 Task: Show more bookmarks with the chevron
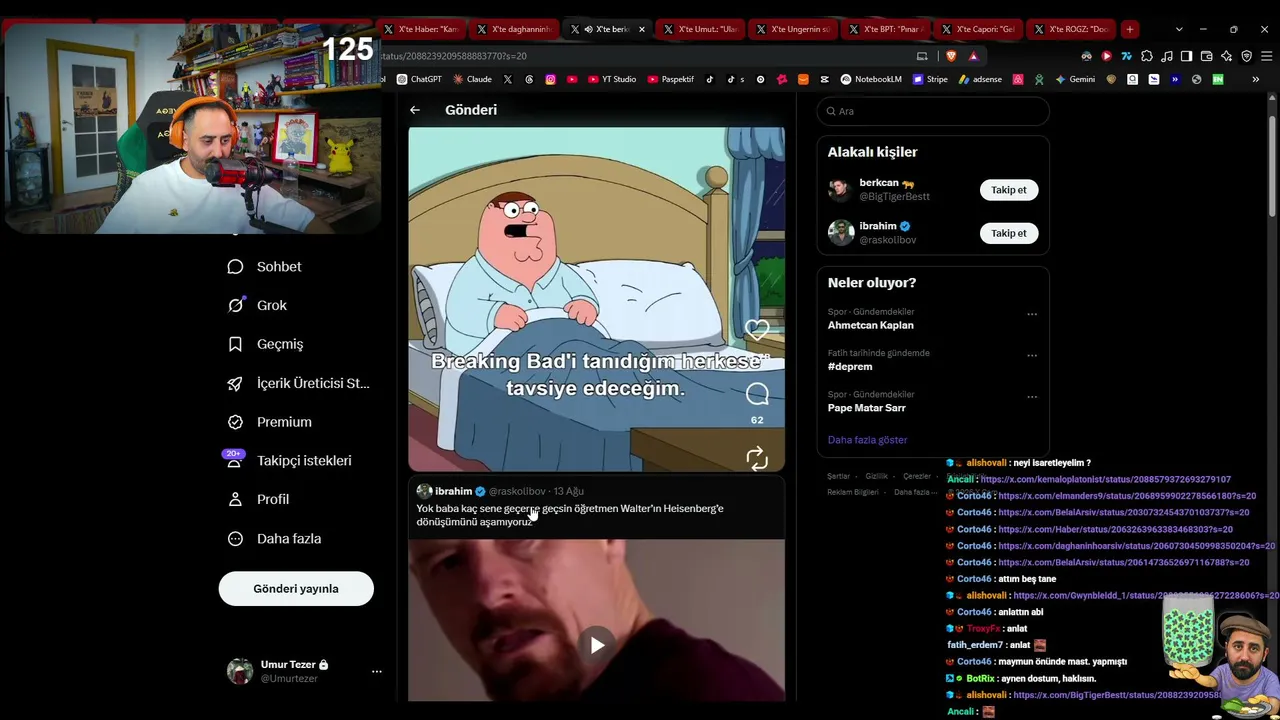[1256, 79]
